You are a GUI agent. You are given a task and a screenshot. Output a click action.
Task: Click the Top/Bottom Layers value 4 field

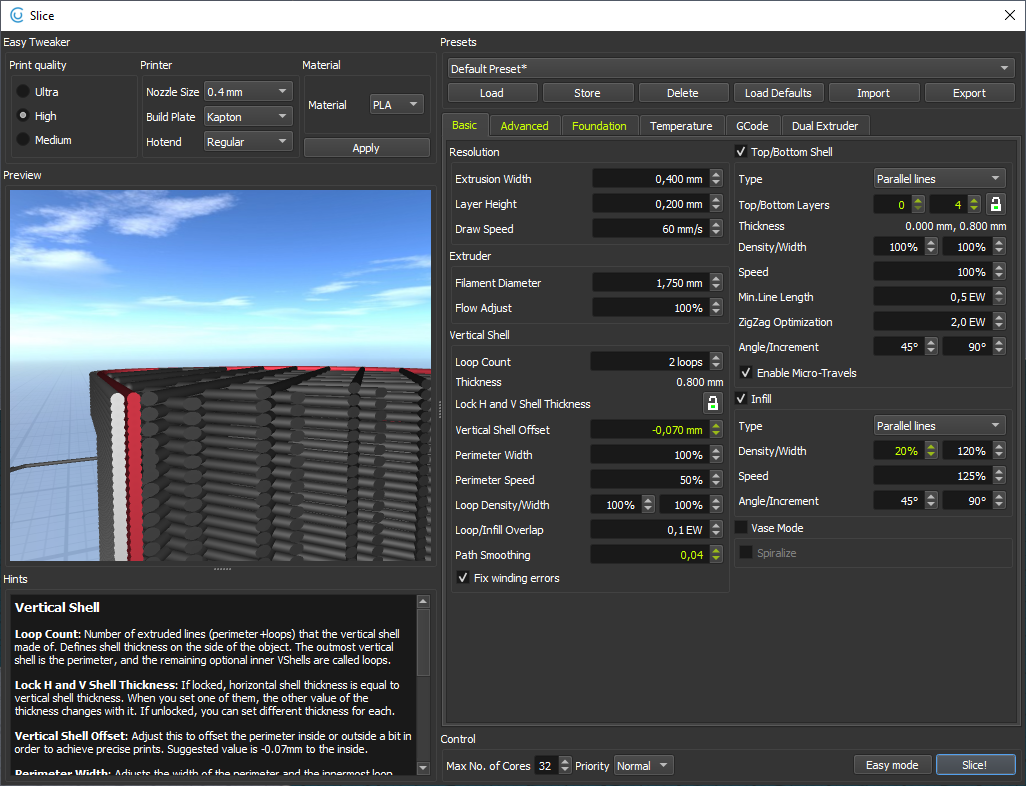tap(949, 204)
